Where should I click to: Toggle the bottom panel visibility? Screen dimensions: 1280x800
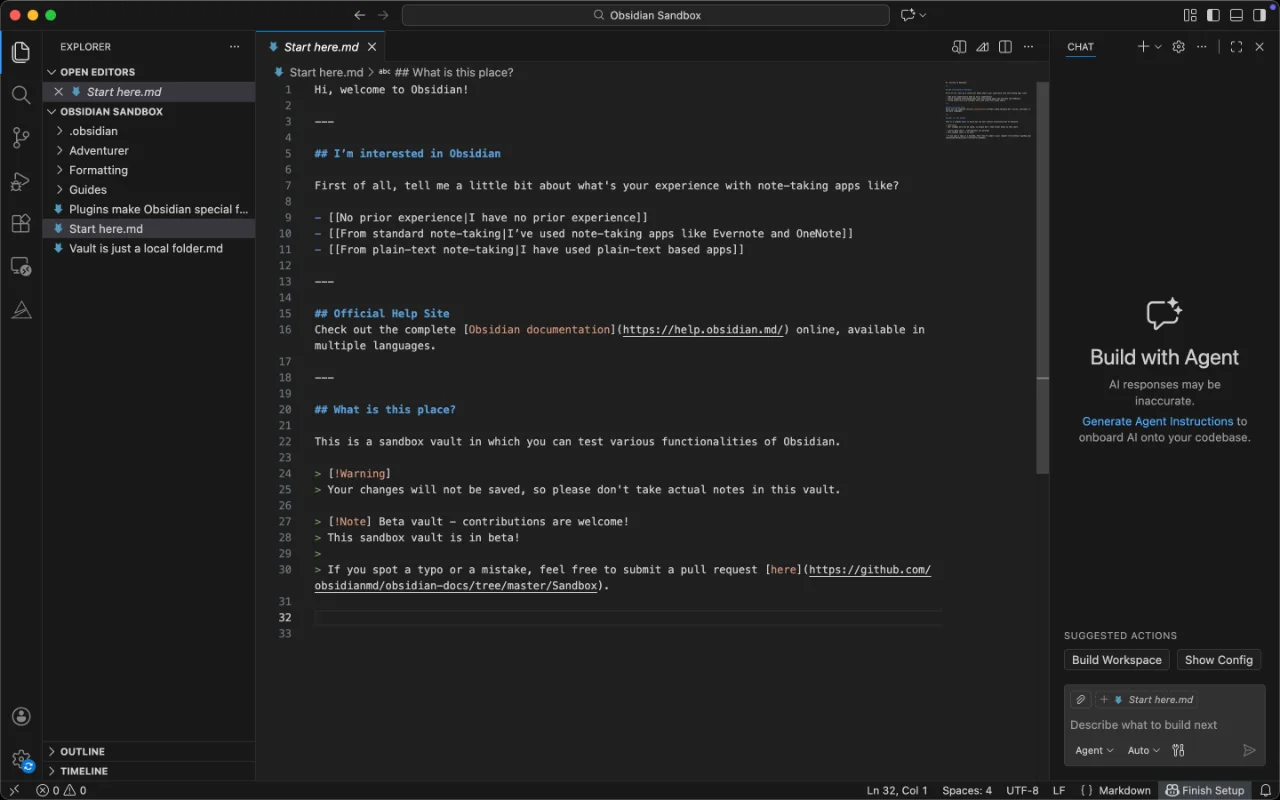click(x=1236, y=15)
